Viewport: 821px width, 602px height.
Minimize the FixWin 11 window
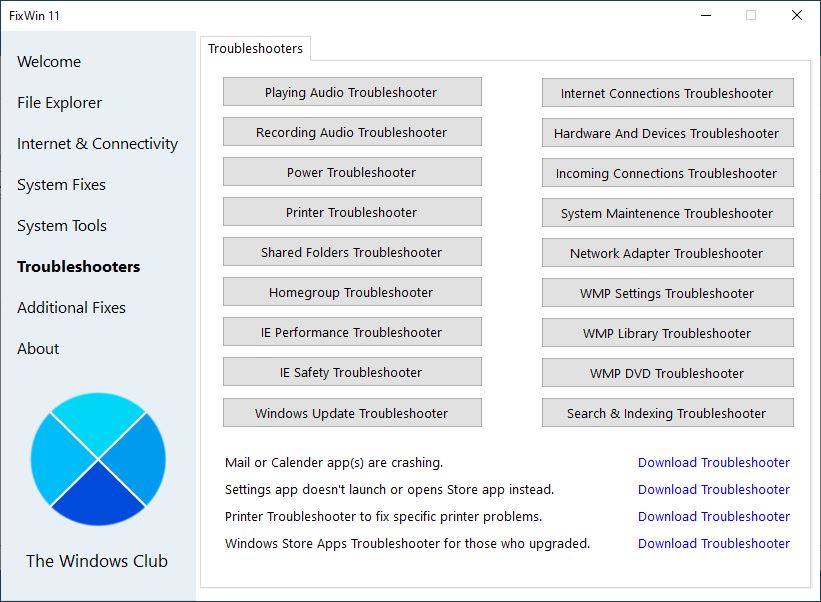tap(706, 16)
